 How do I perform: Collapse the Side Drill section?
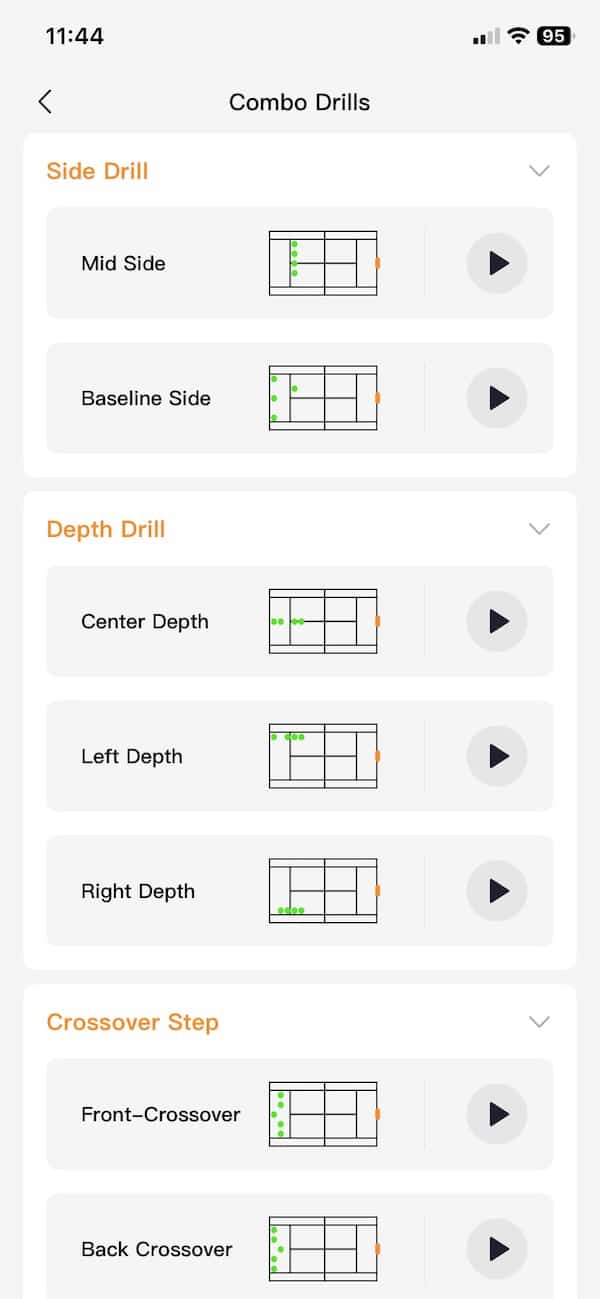[539, 171]
